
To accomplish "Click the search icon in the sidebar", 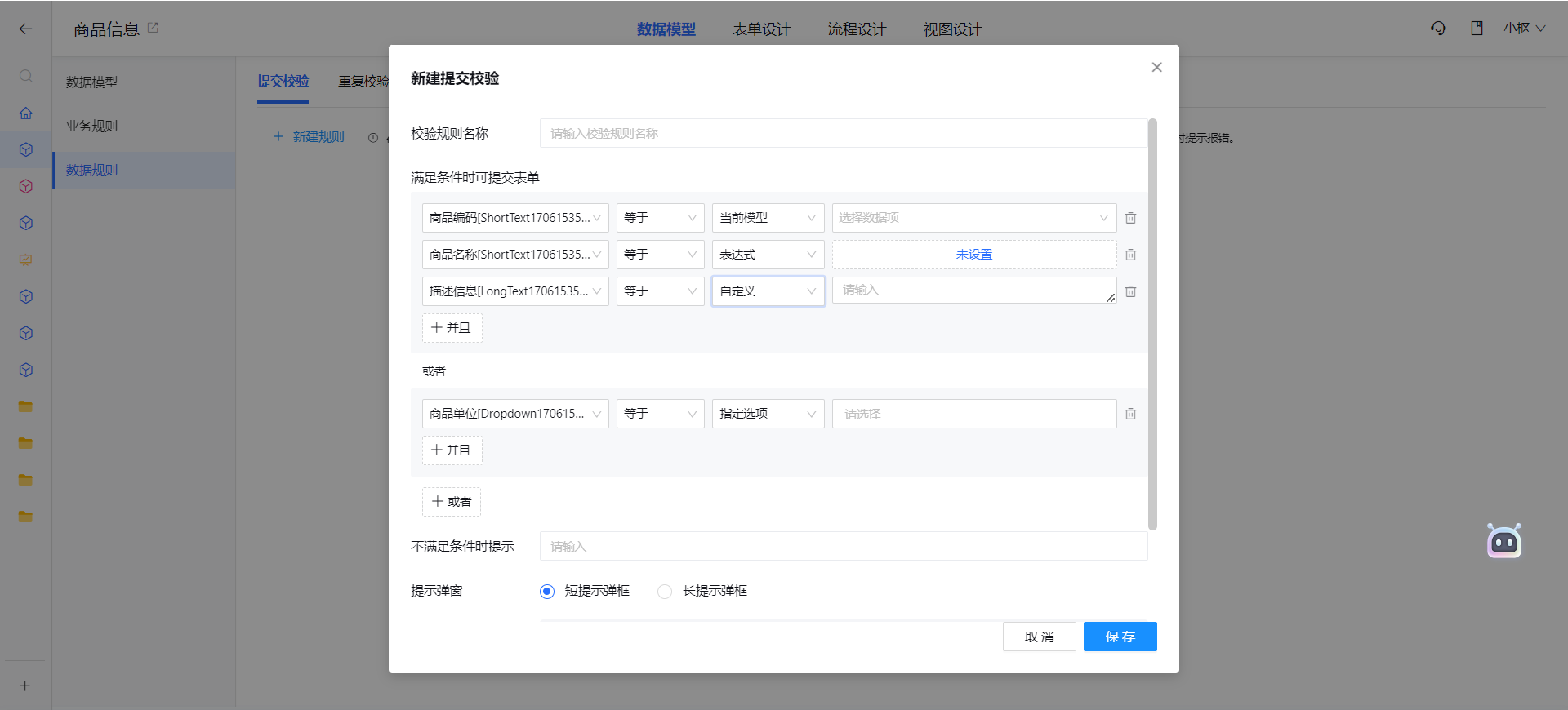I will pos(25,76).
